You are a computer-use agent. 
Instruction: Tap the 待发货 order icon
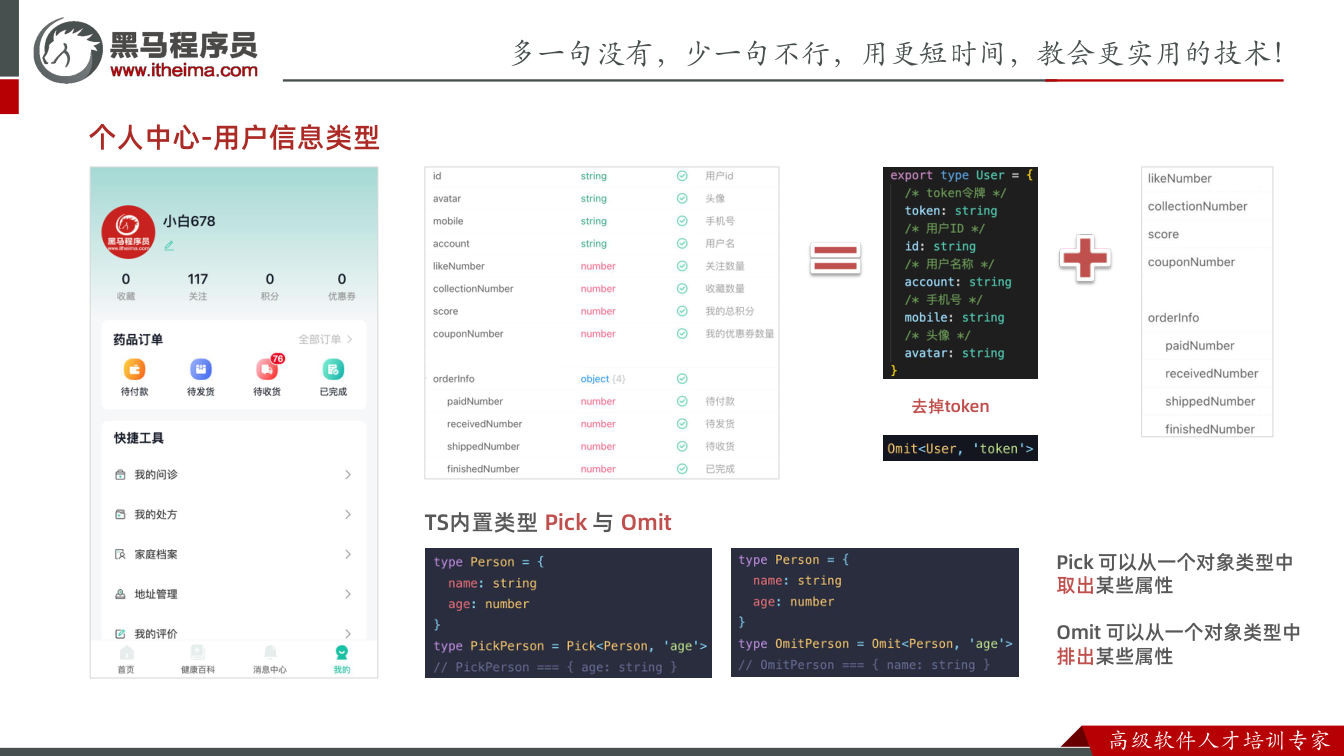200,369
